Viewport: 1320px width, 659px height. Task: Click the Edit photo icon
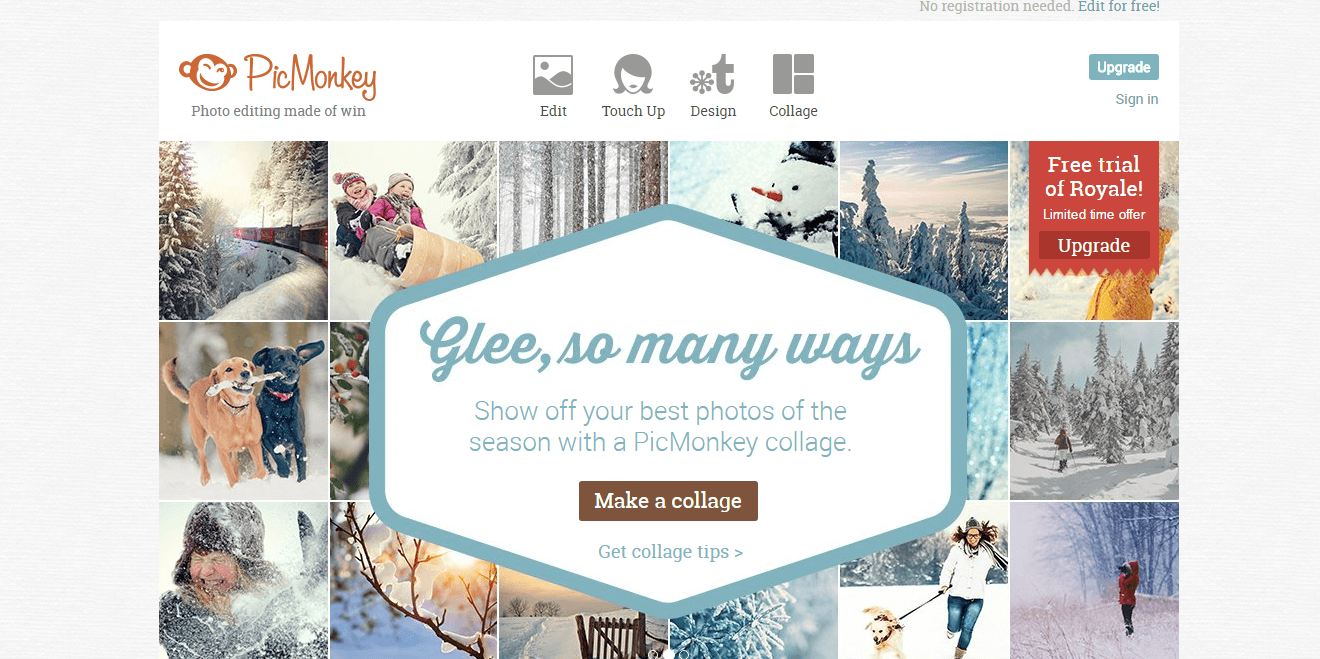[553, 75]
